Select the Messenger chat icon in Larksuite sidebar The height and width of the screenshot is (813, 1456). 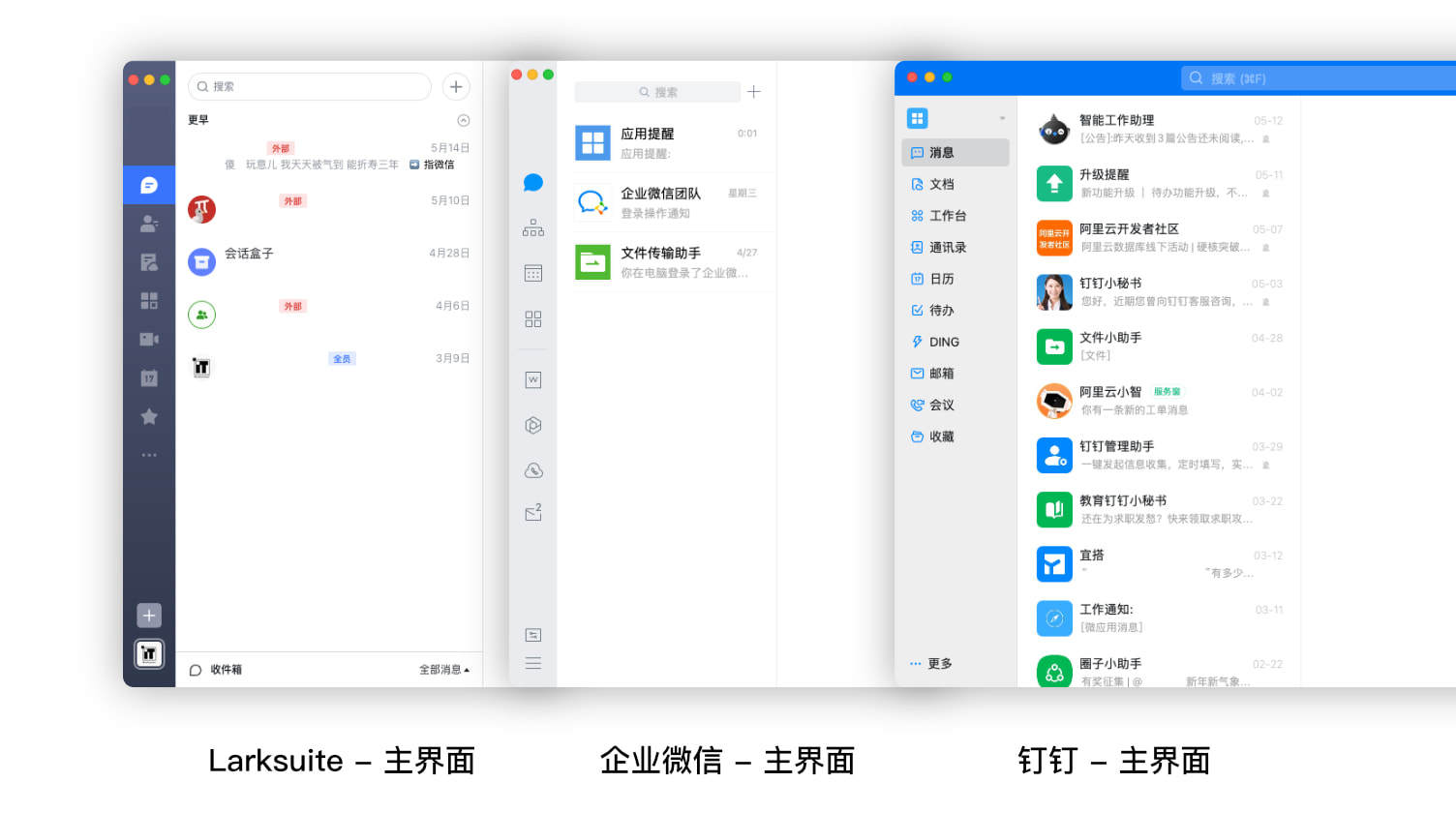pyautogui.click(x=149, y=185)
